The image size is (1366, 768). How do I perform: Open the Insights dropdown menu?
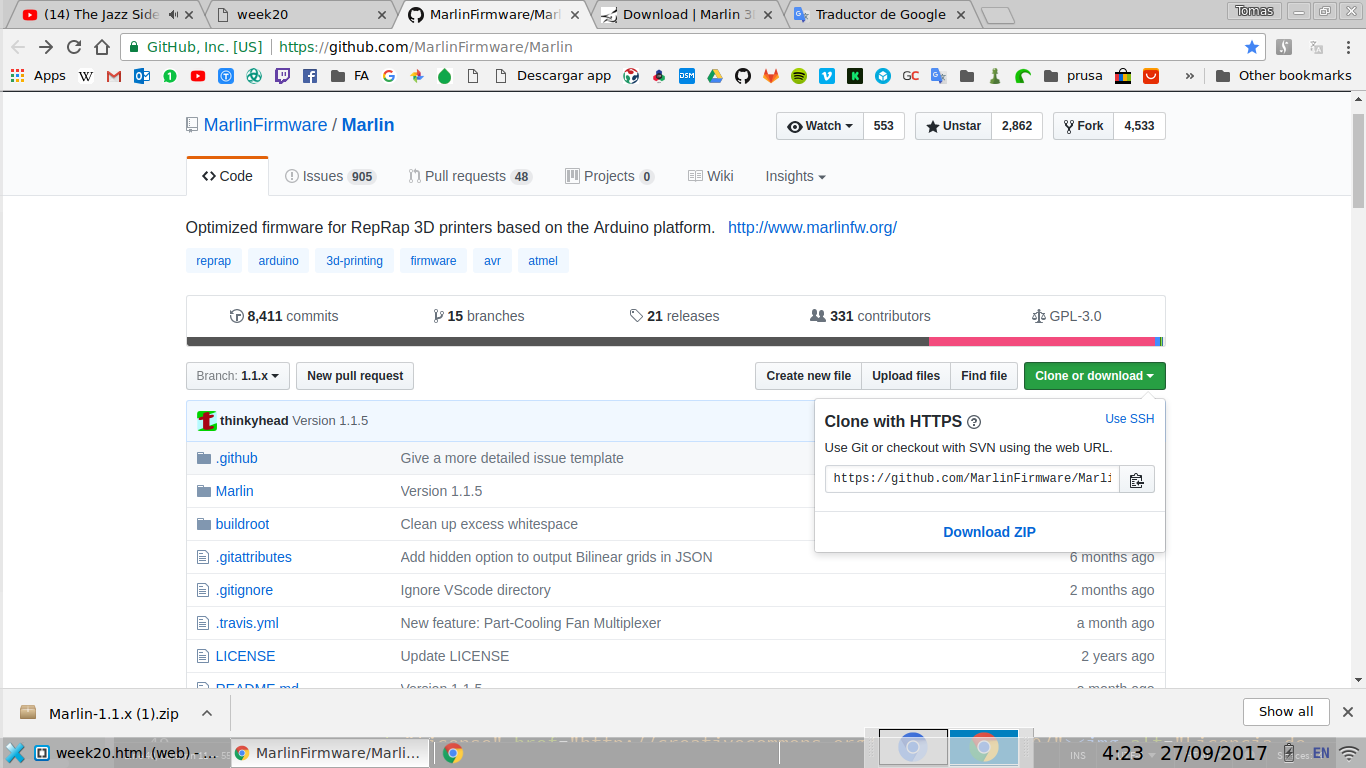point(795,176)
